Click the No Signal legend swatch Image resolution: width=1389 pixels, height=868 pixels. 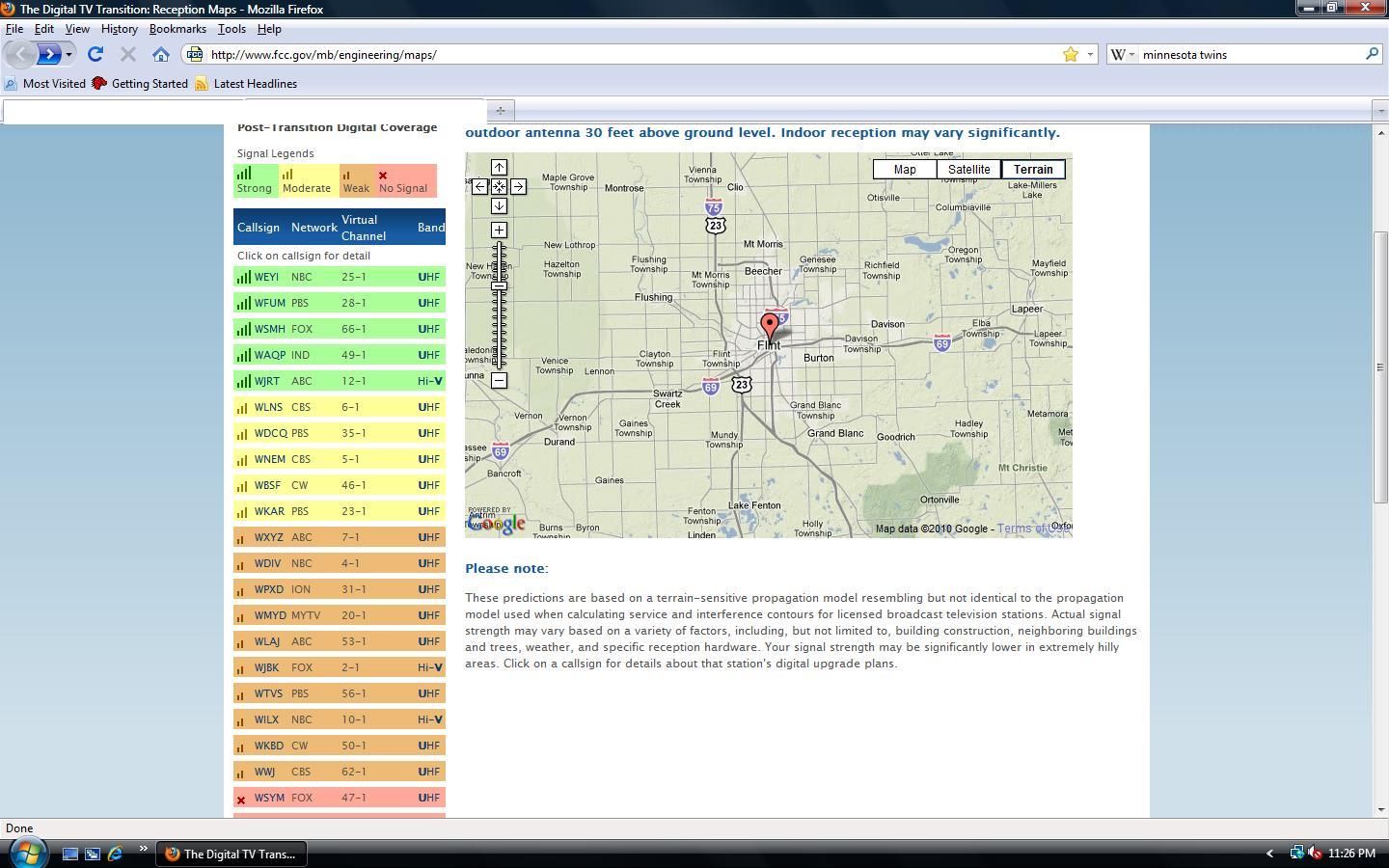point(405,180)
